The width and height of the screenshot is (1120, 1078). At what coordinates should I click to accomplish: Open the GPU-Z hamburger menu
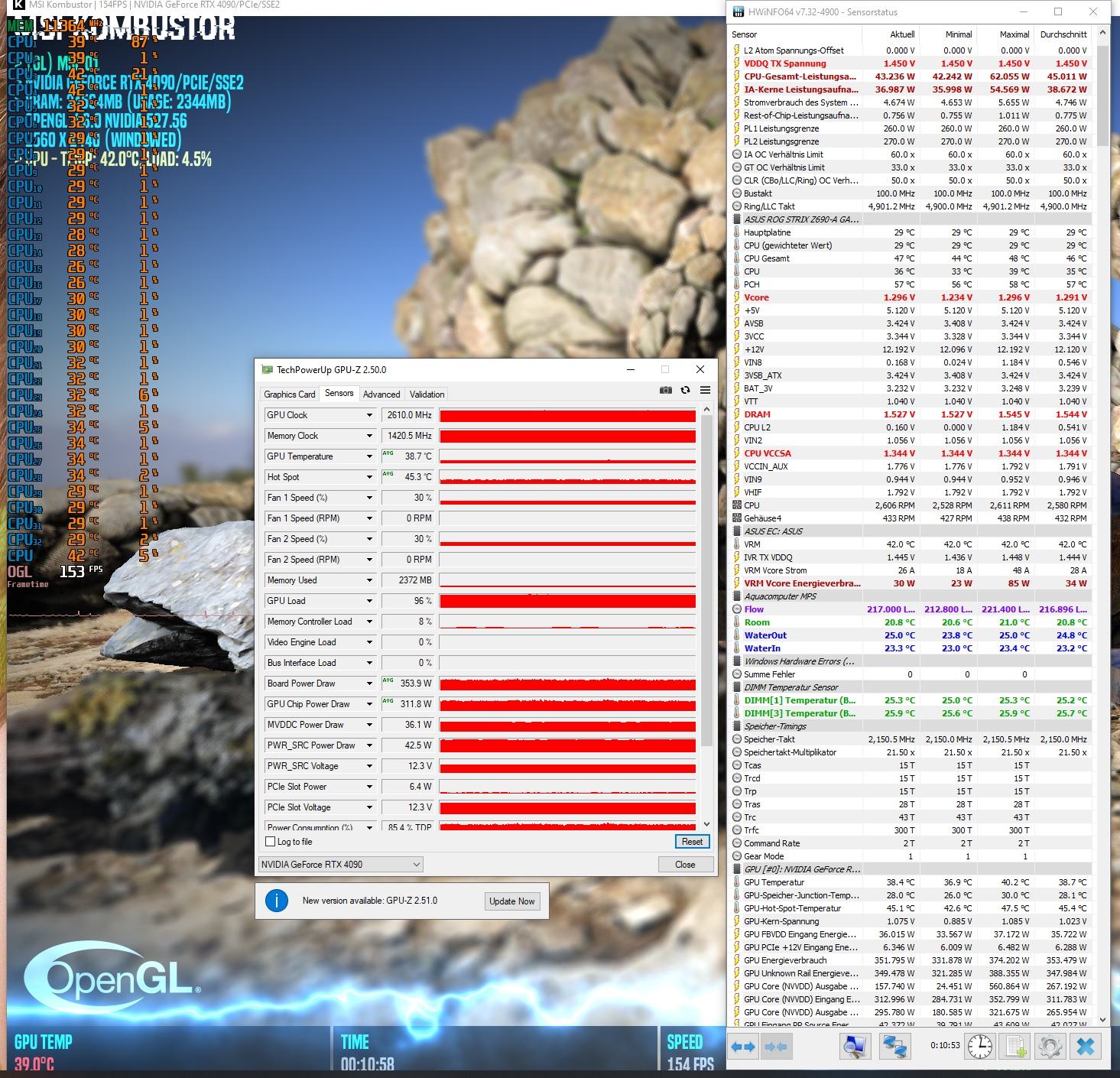click(705, 390)
